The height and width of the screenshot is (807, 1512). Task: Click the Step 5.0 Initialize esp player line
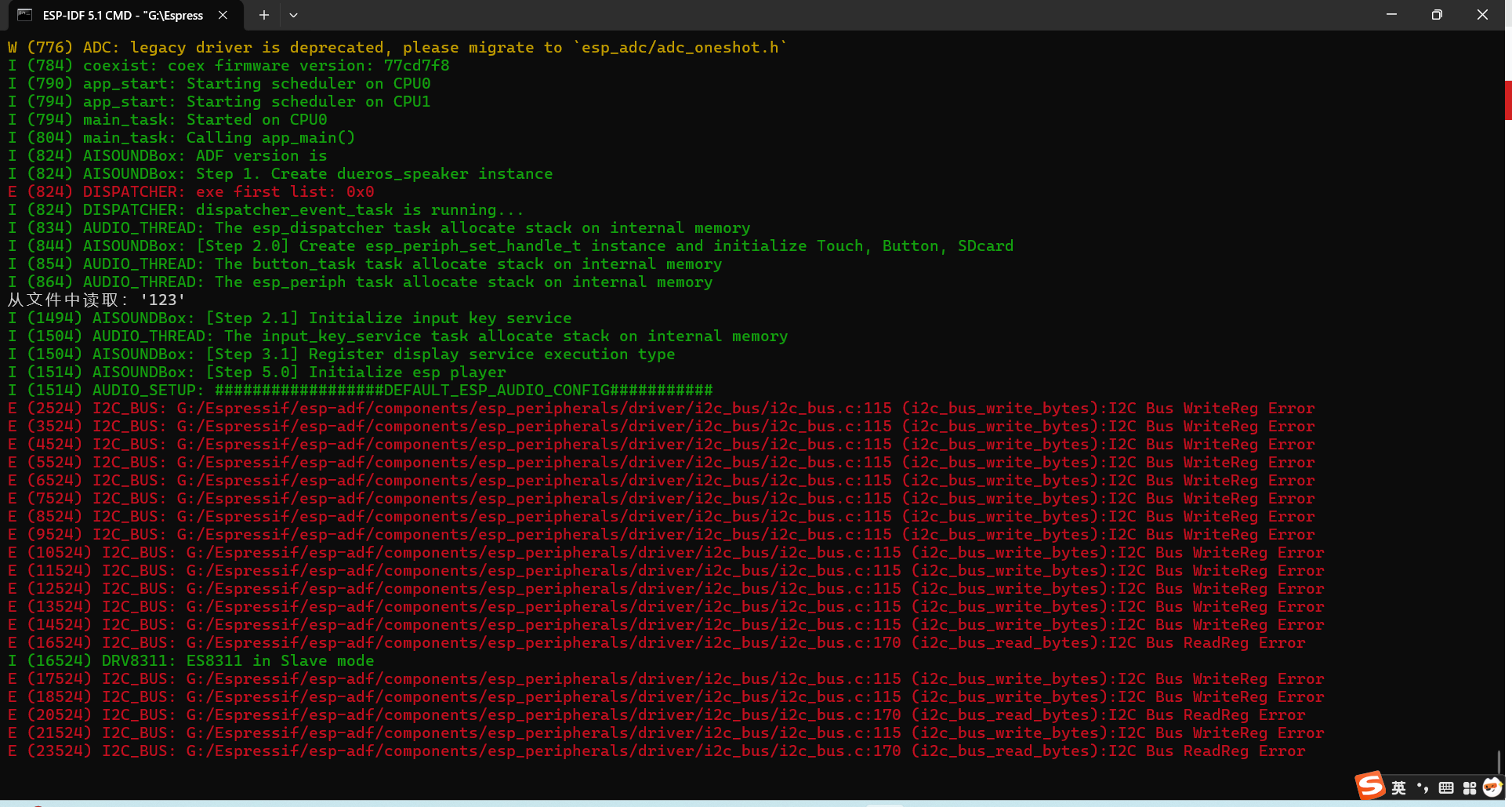[257, 373]
